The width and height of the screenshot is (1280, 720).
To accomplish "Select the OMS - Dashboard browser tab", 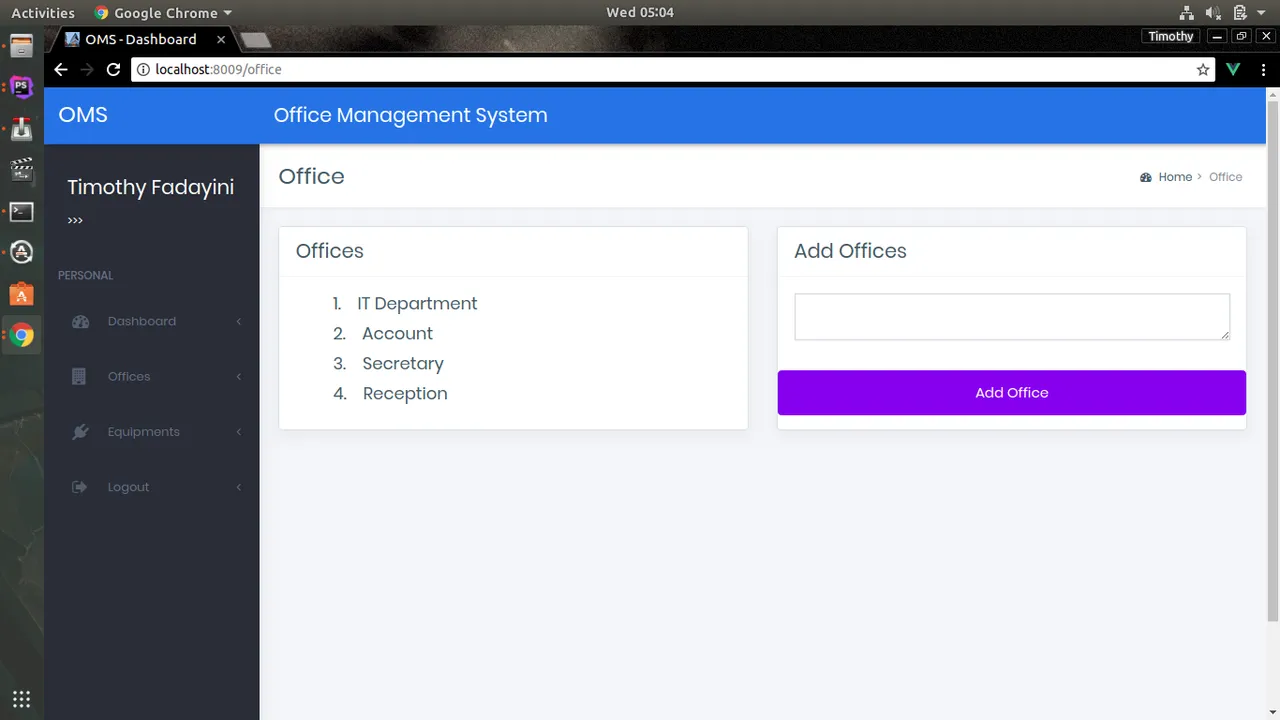I will click(141, 40).
